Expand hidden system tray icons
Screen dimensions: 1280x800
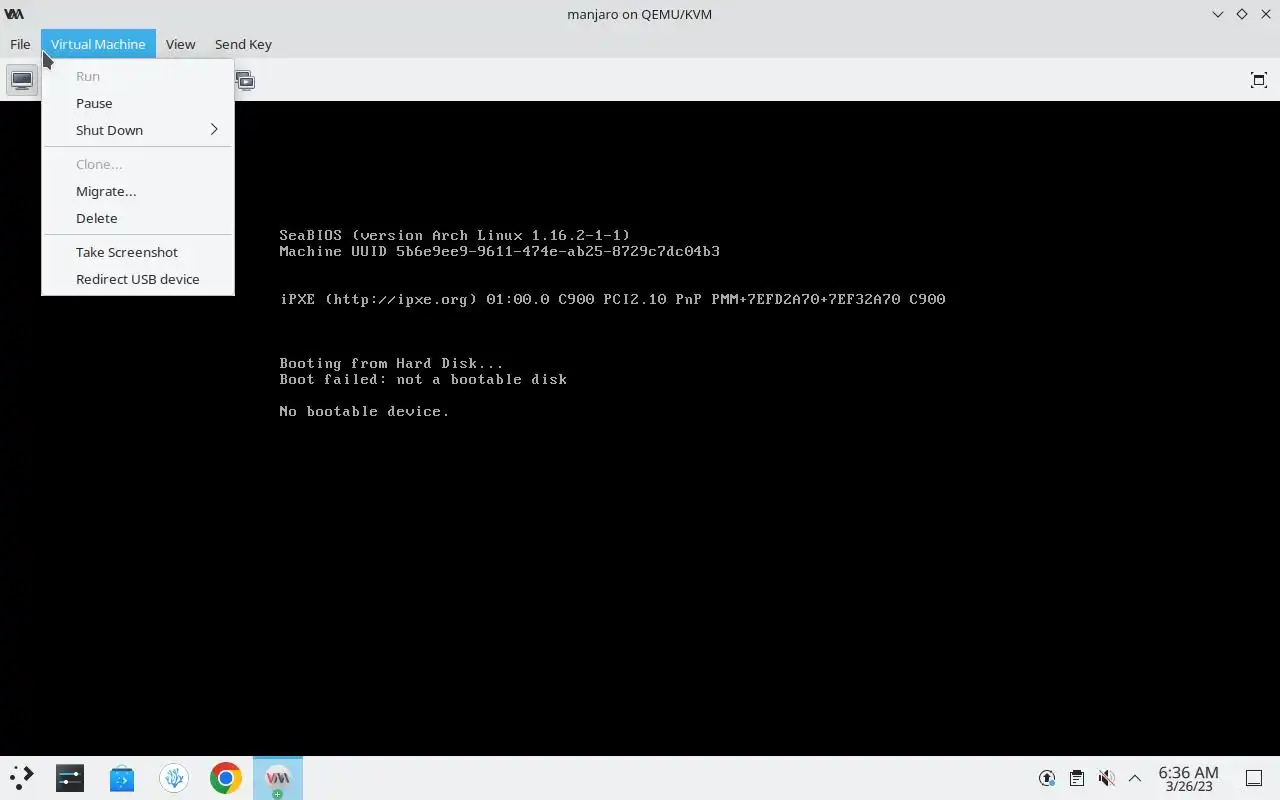1135,778
